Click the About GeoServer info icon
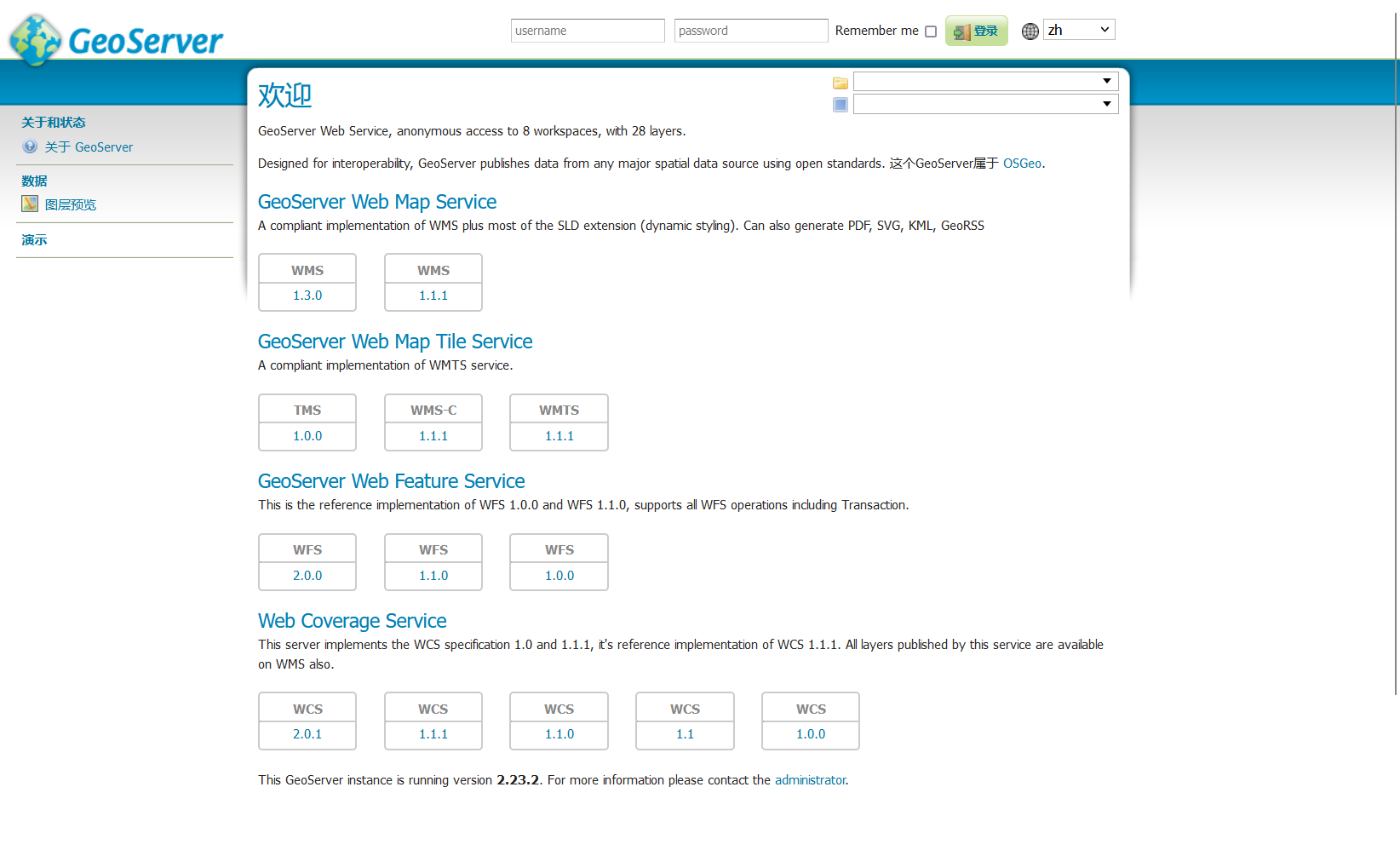Viewport: 1400px width, 856px height. pos(30,146)
